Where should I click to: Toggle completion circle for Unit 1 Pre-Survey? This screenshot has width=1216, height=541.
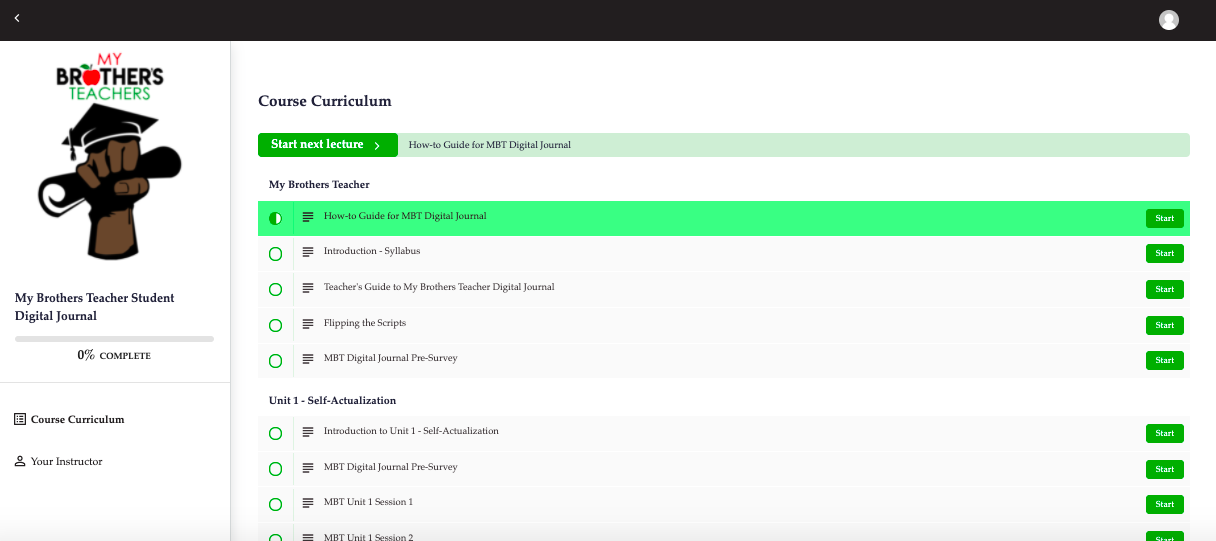click(x=276, y=470)
